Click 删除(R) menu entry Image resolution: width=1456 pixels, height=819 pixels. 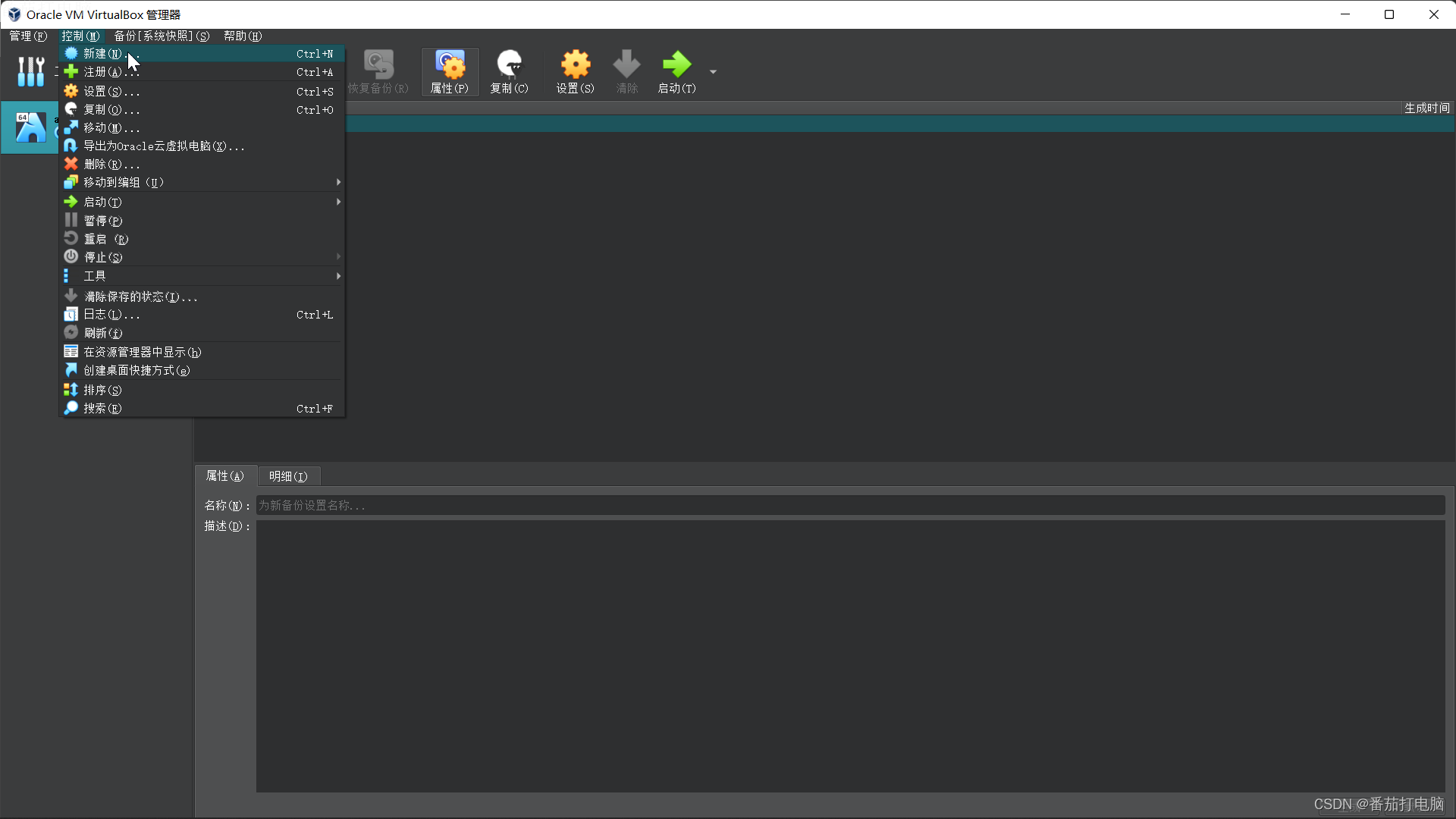point(202,165)
